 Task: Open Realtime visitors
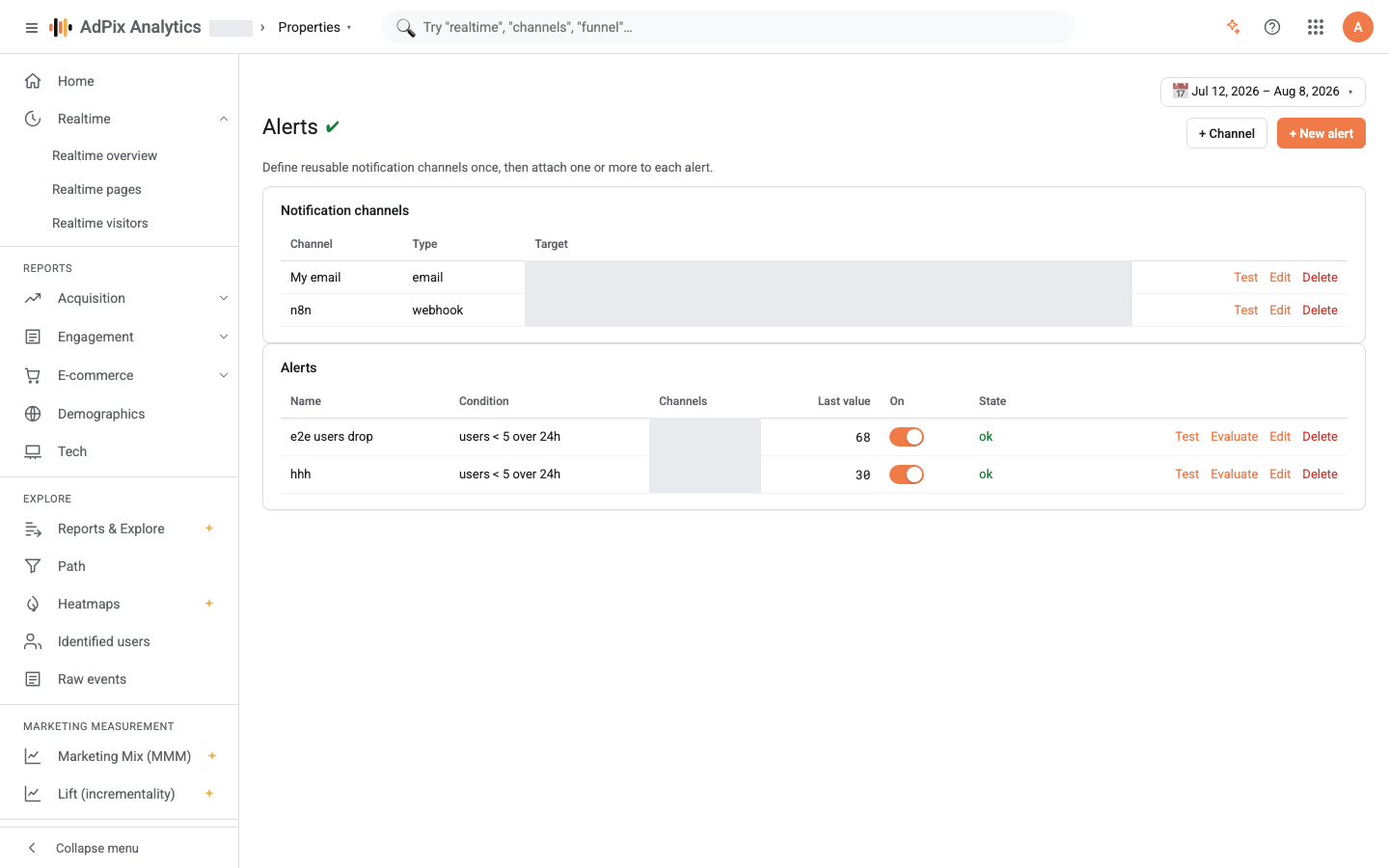[100, 223]
